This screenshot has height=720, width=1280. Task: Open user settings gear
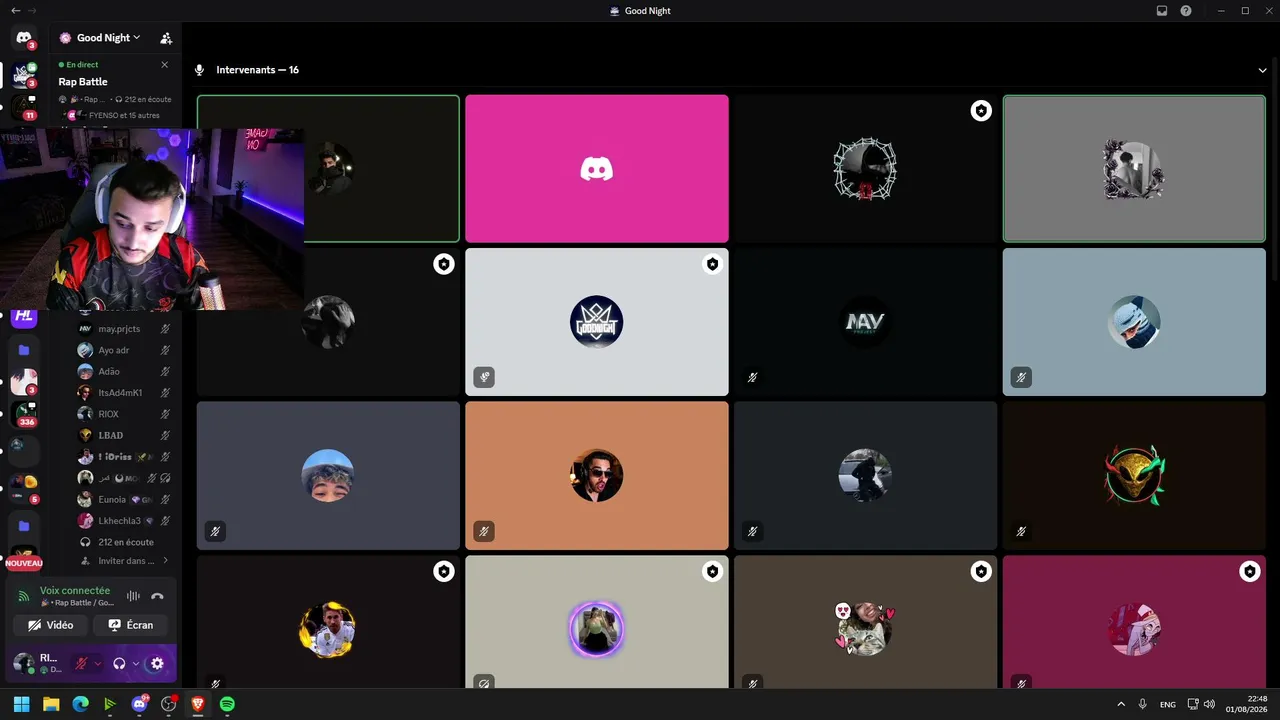click(157, 663)
